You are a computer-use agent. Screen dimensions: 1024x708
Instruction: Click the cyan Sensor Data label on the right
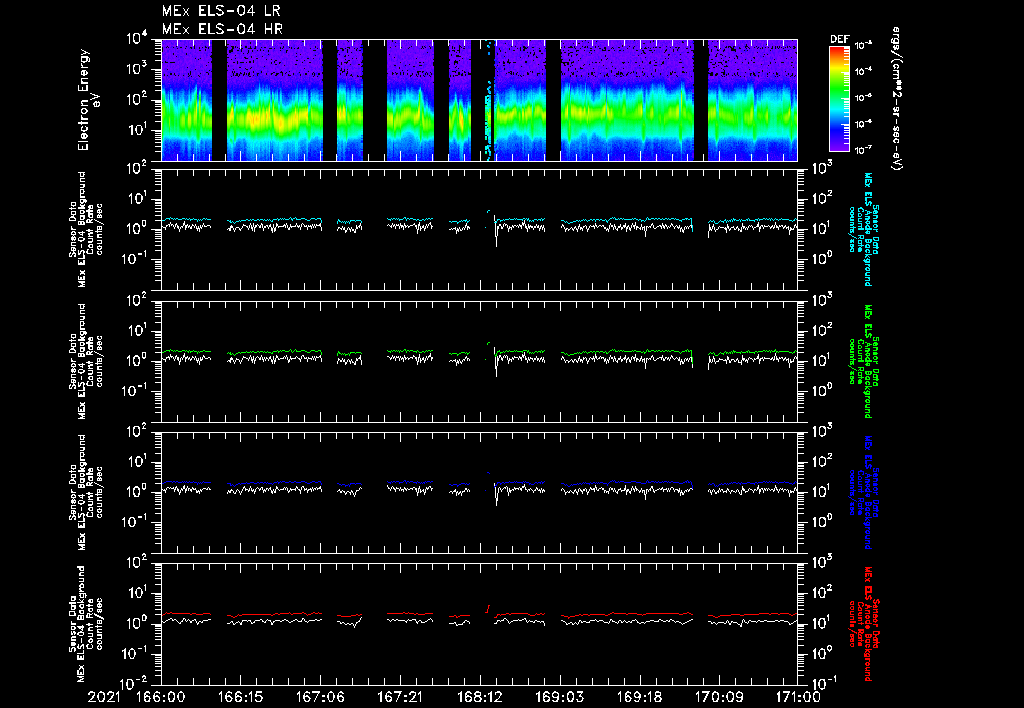click(863, 229)
